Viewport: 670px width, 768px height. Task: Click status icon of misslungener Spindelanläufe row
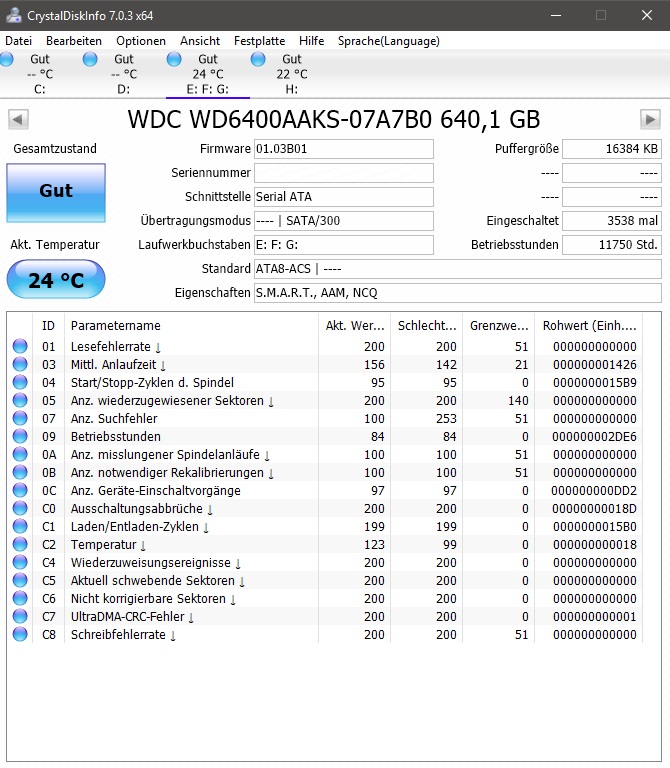coord(20,455)
